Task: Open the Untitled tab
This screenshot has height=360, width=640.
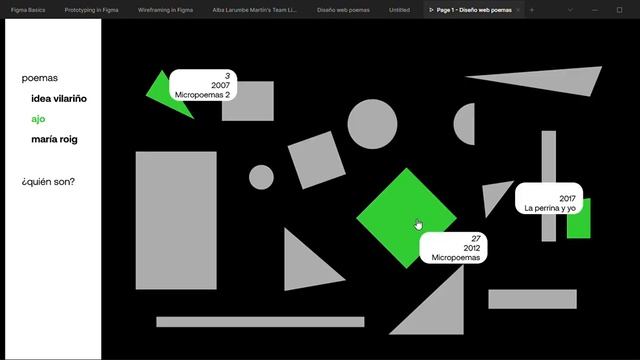Action: tap(399, 10)
